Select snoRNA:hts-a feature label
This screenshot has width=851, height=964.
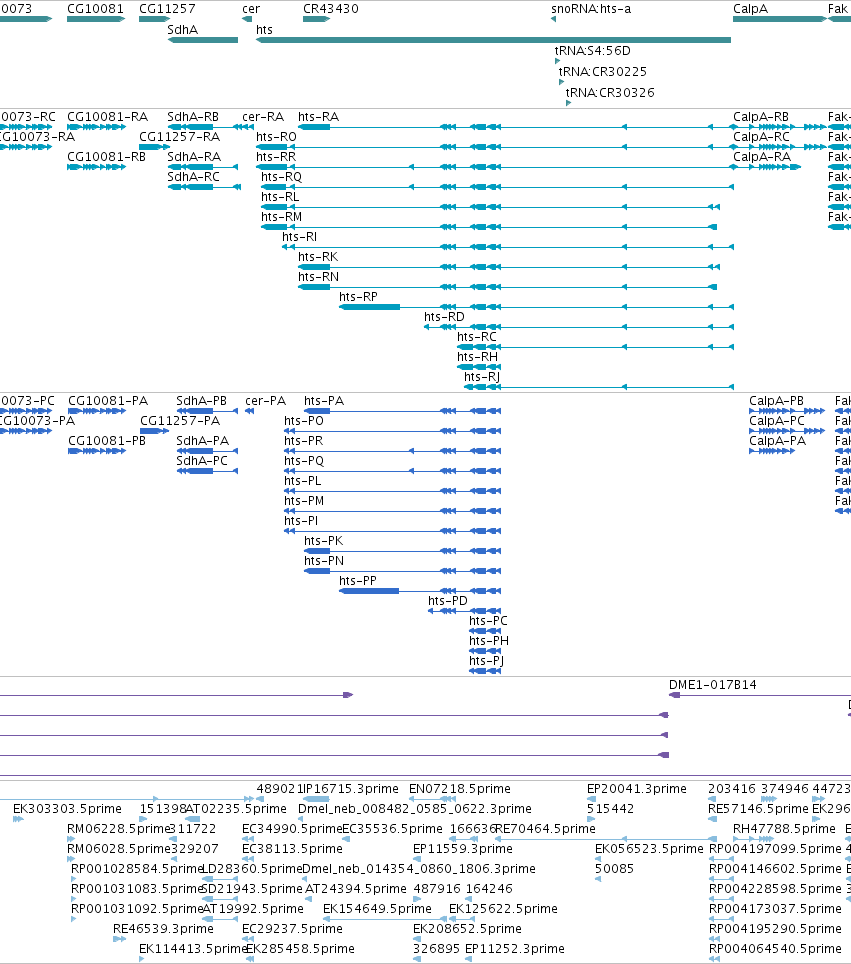click(x=591, y=9)
